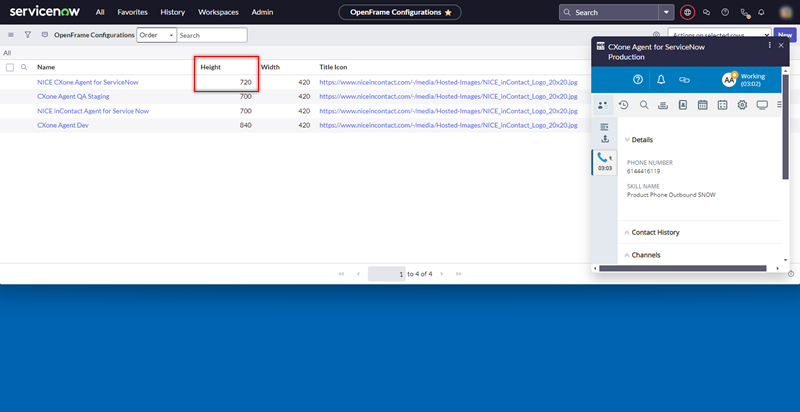
Task: Expand the Contact History section
Action: coord(652,233)
